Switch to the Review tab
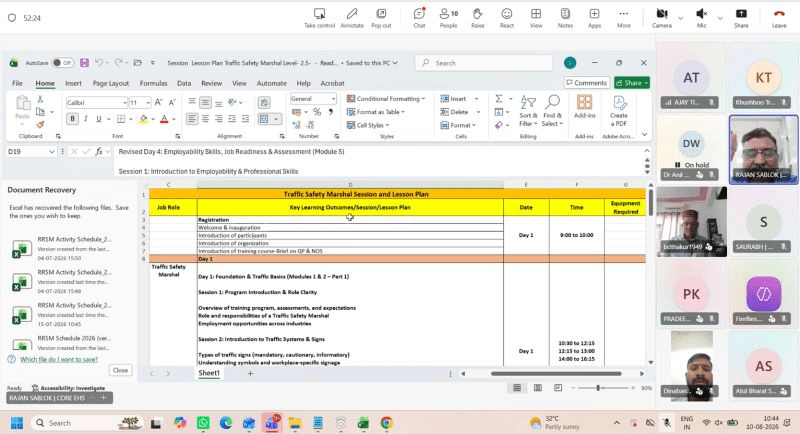Viewport: 800px width, 434px height. pyautogui.click(x=211, y=83)
